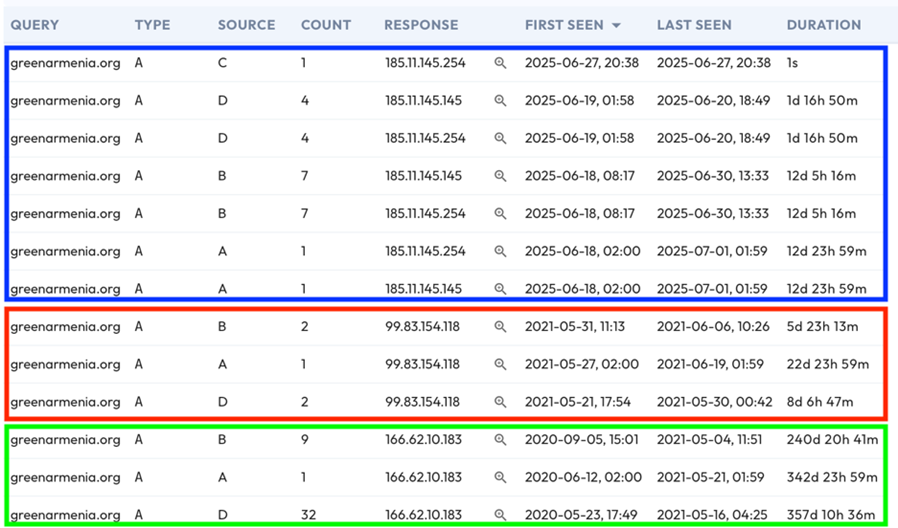Sort by the Duration column header

point(823,25)
